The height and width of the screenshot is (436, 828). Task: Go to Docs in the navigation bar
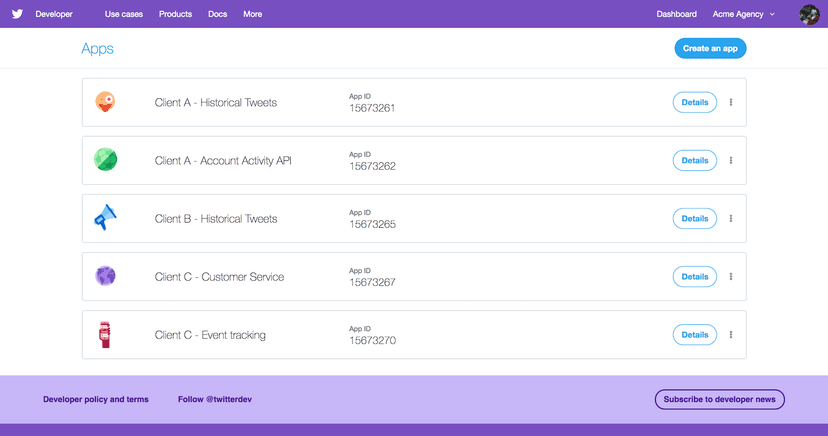[x=218, y=14]
